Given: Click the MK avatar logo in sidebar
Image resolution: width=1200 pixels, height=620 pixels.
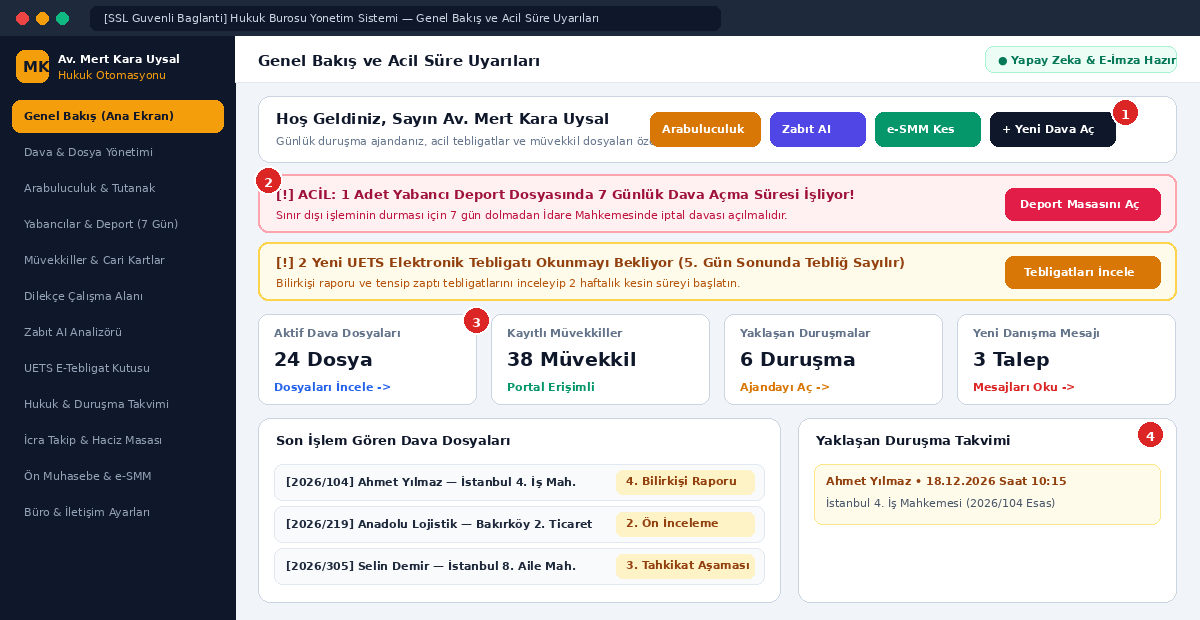Looking at the screenshot, I should click(32, 67).
